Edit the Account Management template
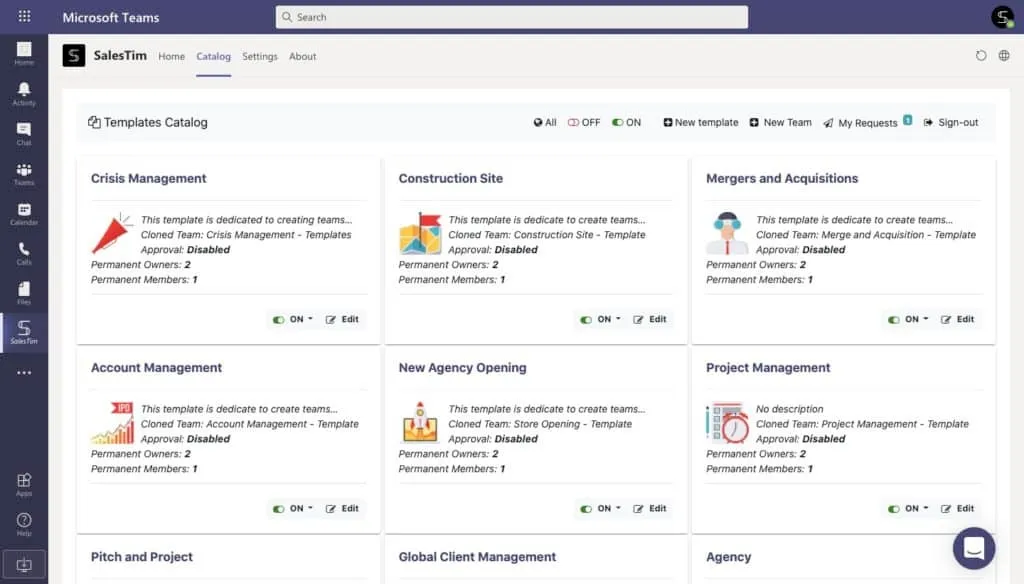Image resolution: width=1024 pixels, height=584 pixels. coord(344,508)
